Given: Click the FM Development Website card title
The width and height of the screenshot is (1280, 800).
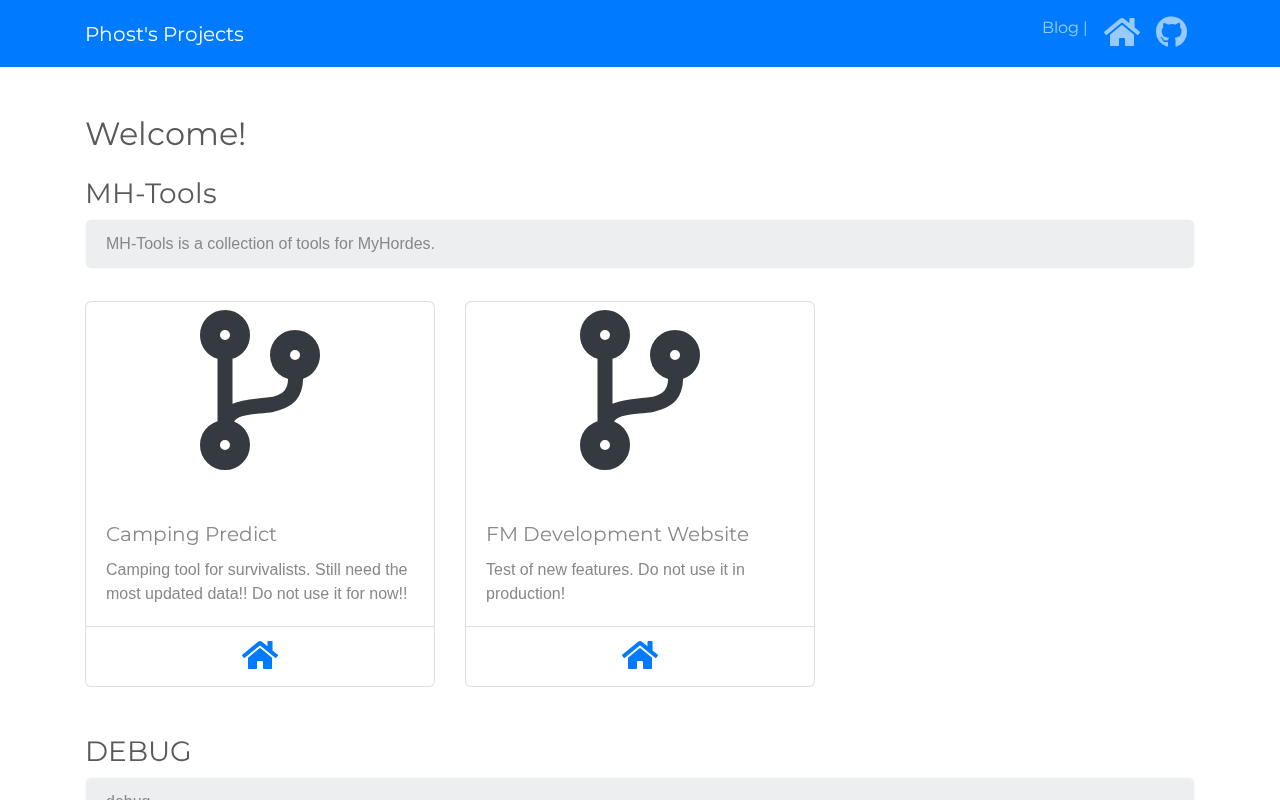Looking at the screenshot, I should coord(617,534).
